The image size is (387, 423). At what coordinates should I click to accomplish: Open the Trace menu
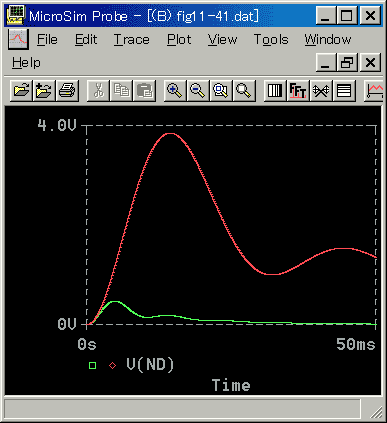(132, 40)
